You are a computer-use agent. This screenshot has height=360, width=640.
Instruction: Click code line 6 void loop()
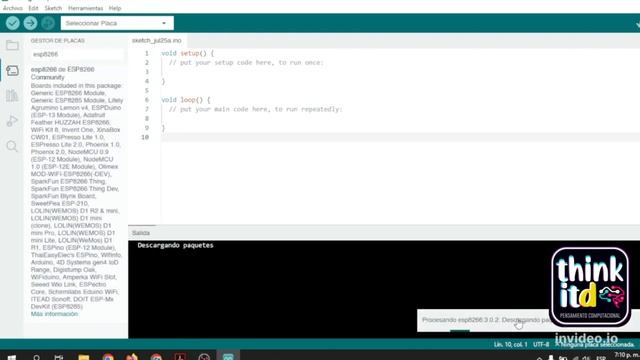click(x=186, y=100)
